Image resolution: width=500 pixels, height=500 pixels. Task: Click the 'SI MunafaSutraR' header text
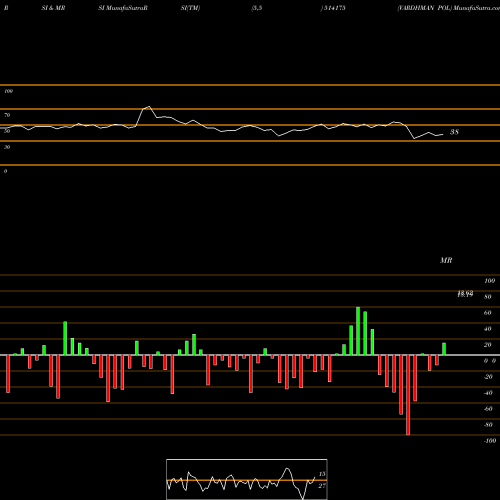click(123, 8)
